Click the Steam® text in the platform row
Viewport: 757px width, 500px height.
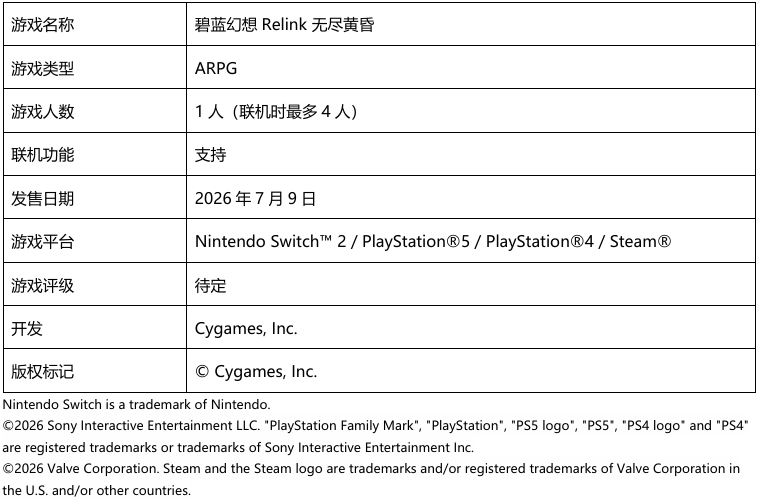point(640,241)
